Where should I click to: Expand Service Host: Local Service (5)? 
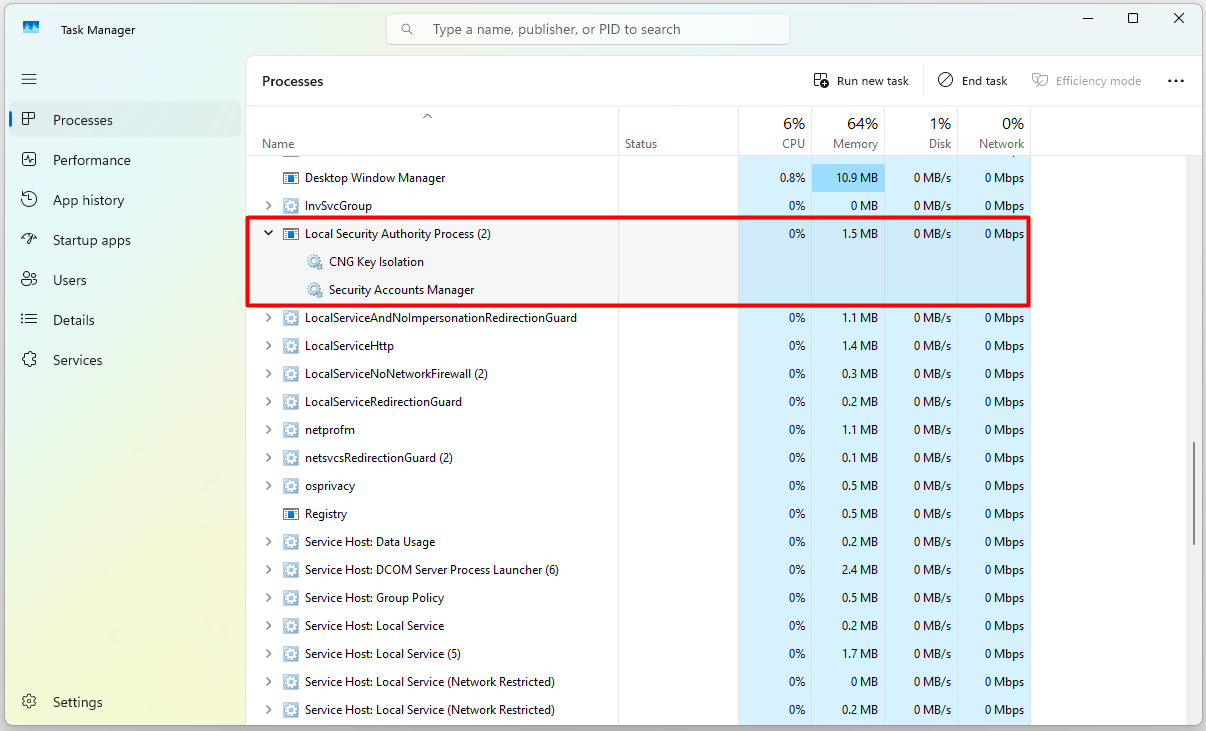pos(268,653)
